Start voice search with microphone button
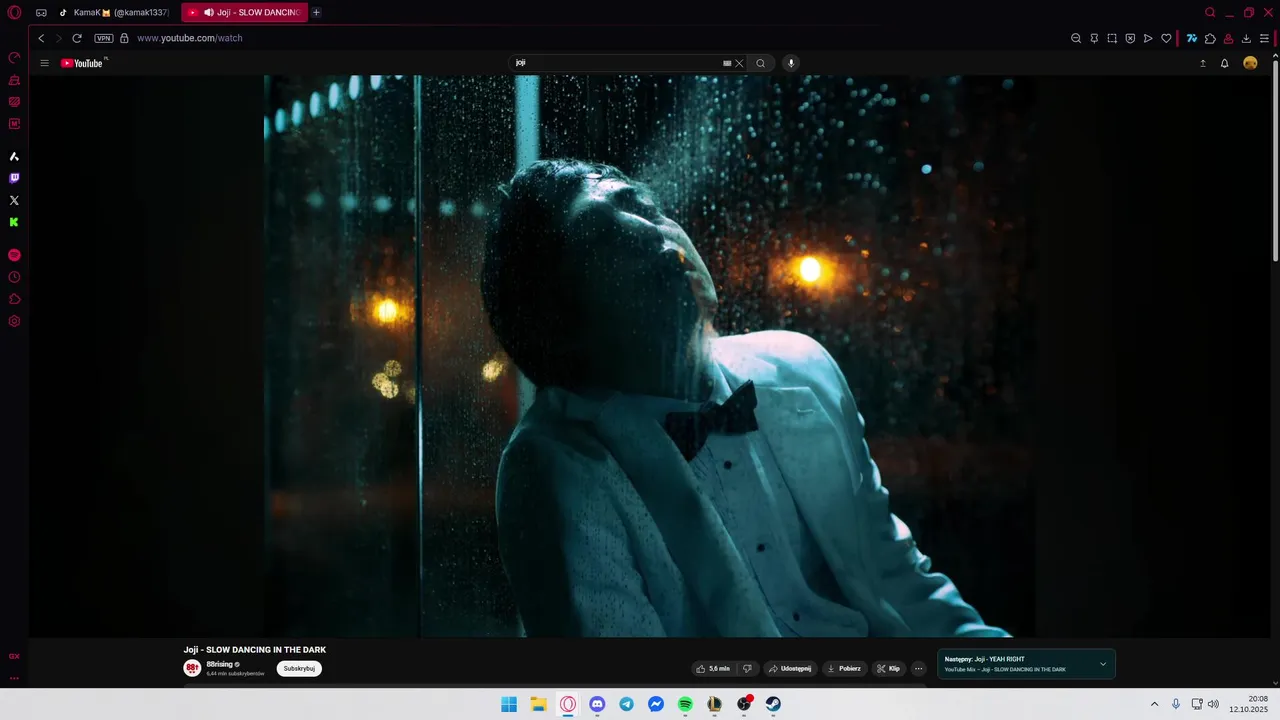 click(x=791, y=63)
